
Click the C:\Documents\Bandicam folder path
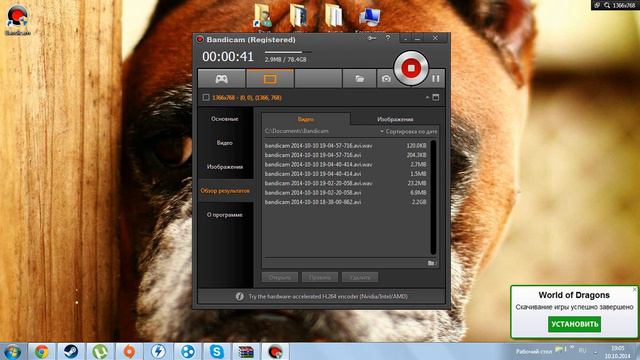pyautogui.click(x=297, y=131)
